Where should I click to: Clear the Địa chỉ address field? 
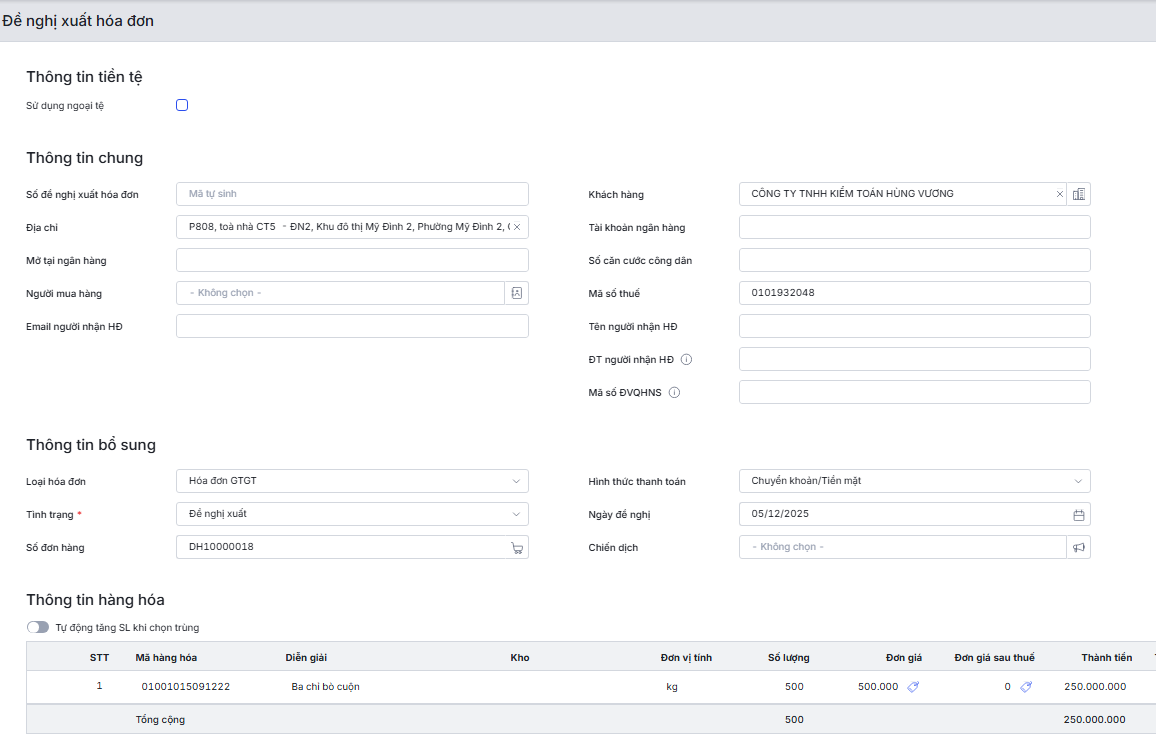pyautogui.click(x=516, y=227)
